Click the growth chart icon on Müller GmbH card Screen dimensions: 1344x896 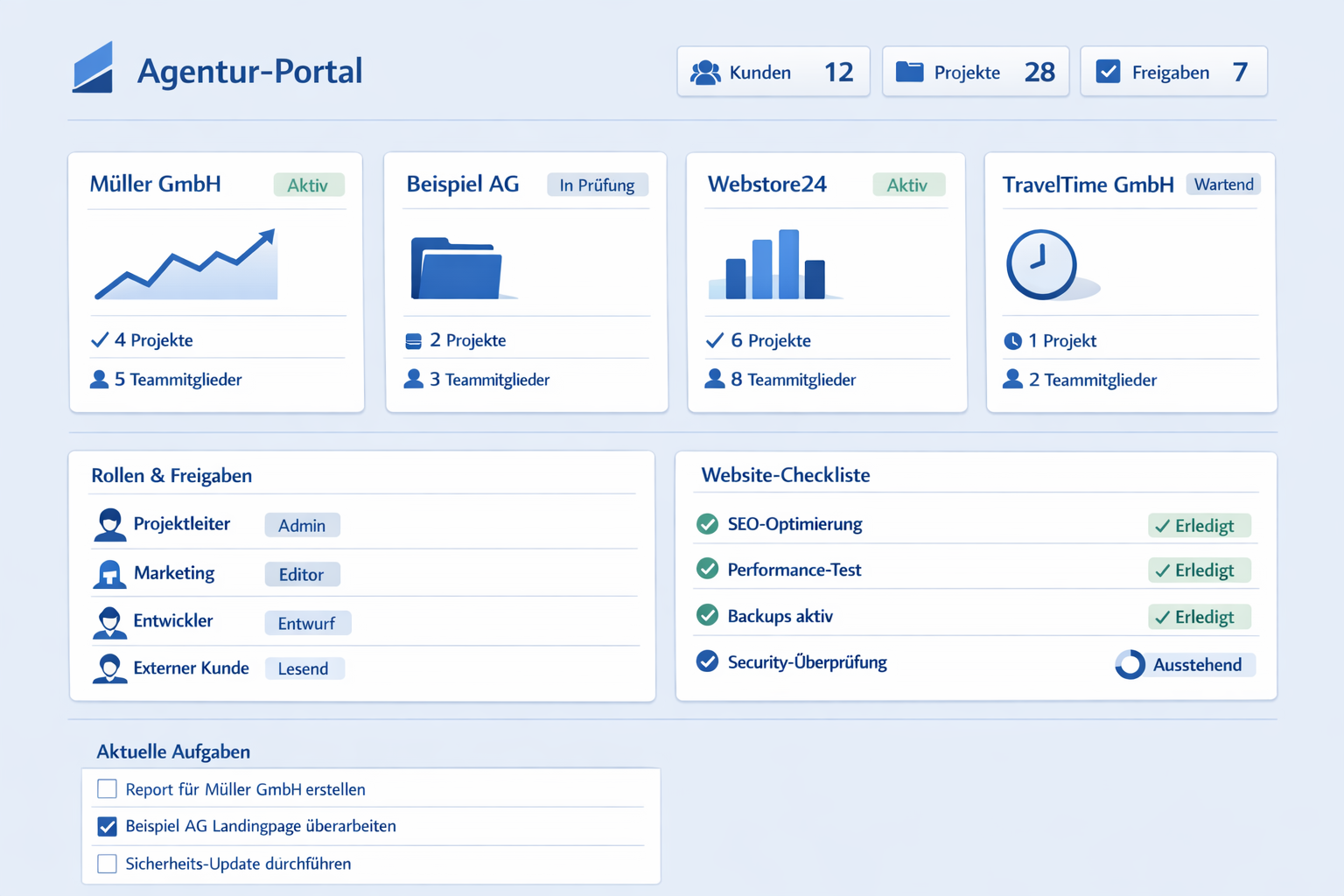185,262
